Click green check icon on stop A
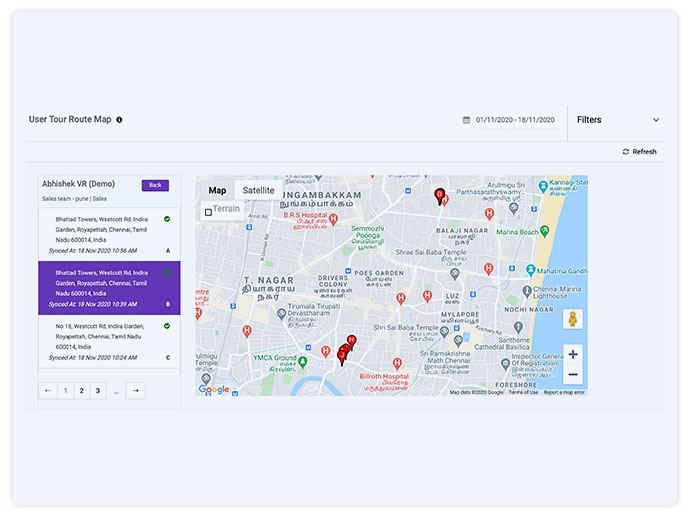 click(167, 219)
